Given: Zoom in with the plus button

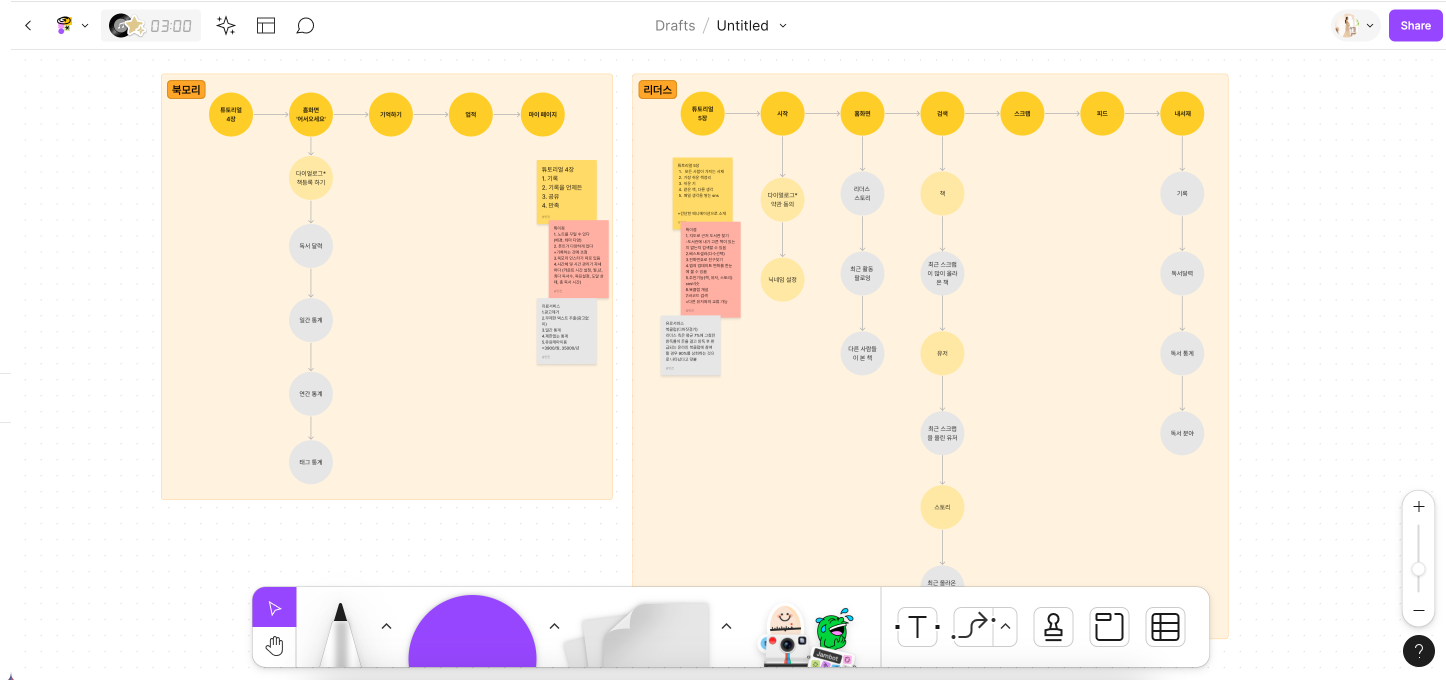Looking at the screenshot, I should pos(1419,507).
